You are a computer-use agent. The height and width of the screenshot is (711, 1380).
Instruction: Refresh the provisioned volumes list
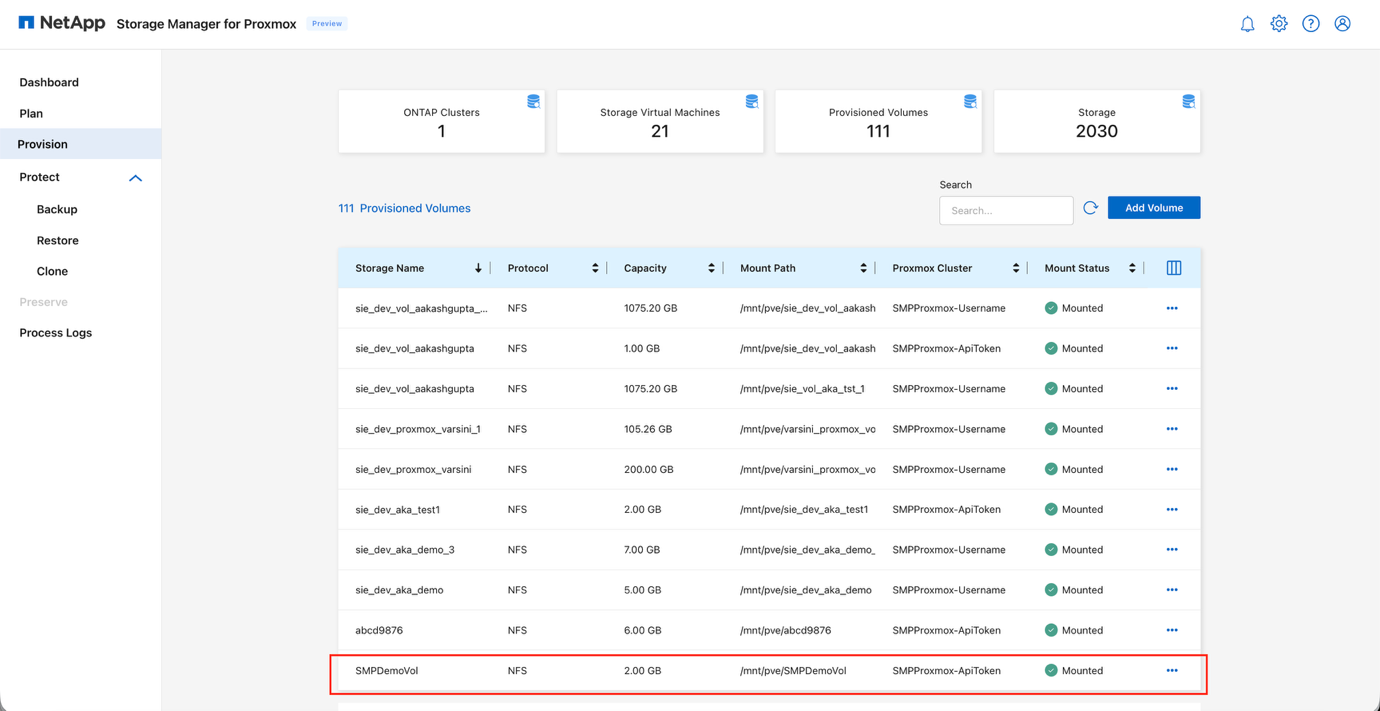[x=1090, y=207]
